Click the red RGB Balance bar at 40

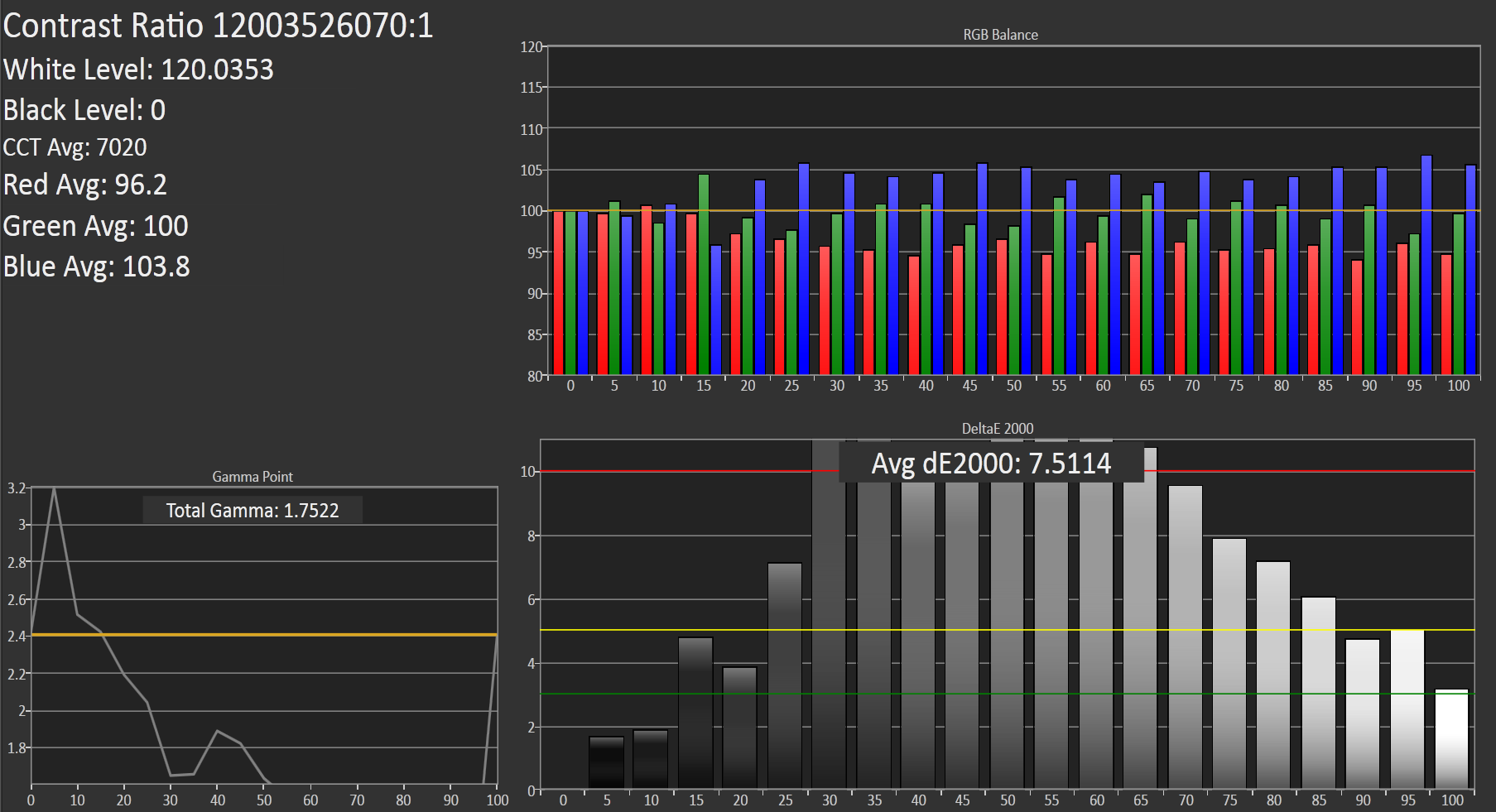pyautogui.click(x=914, y=315)
